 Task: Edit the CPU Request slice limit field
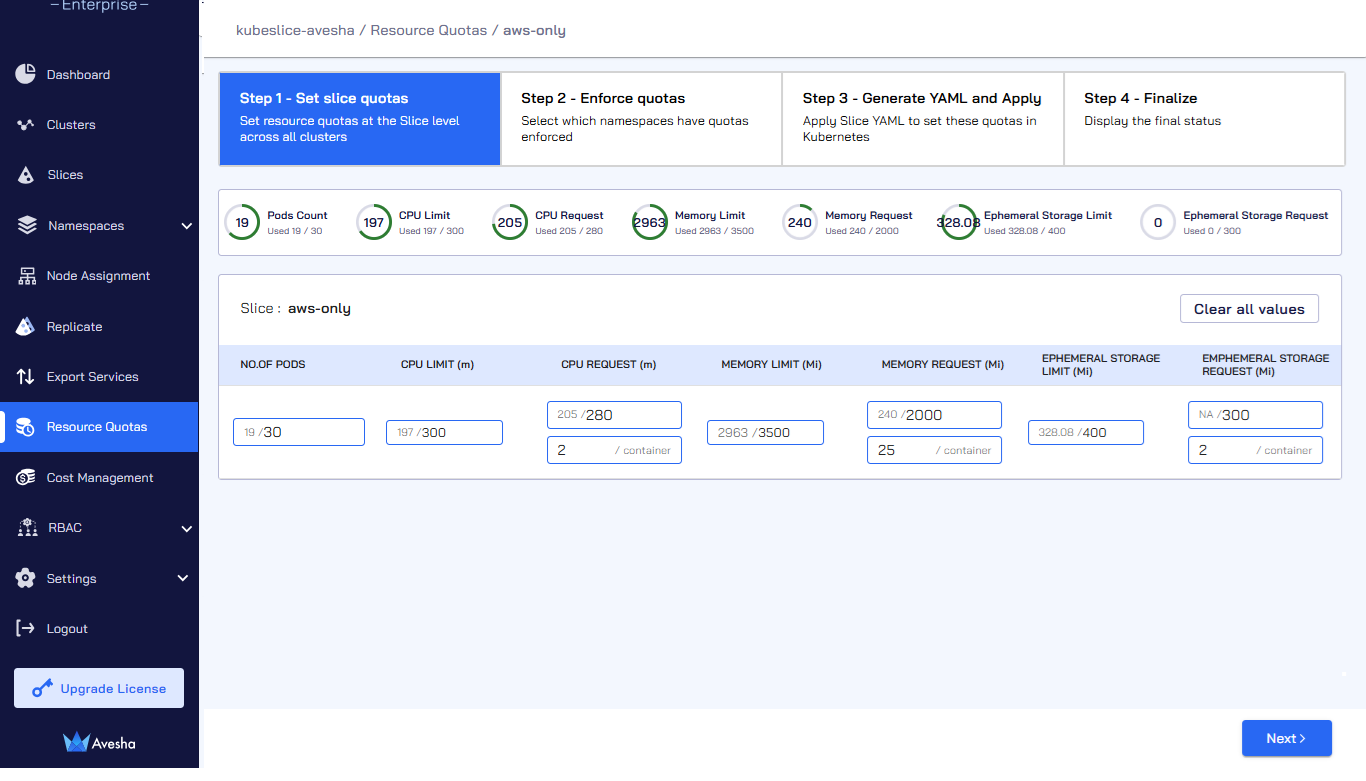[x=614, y=415]
